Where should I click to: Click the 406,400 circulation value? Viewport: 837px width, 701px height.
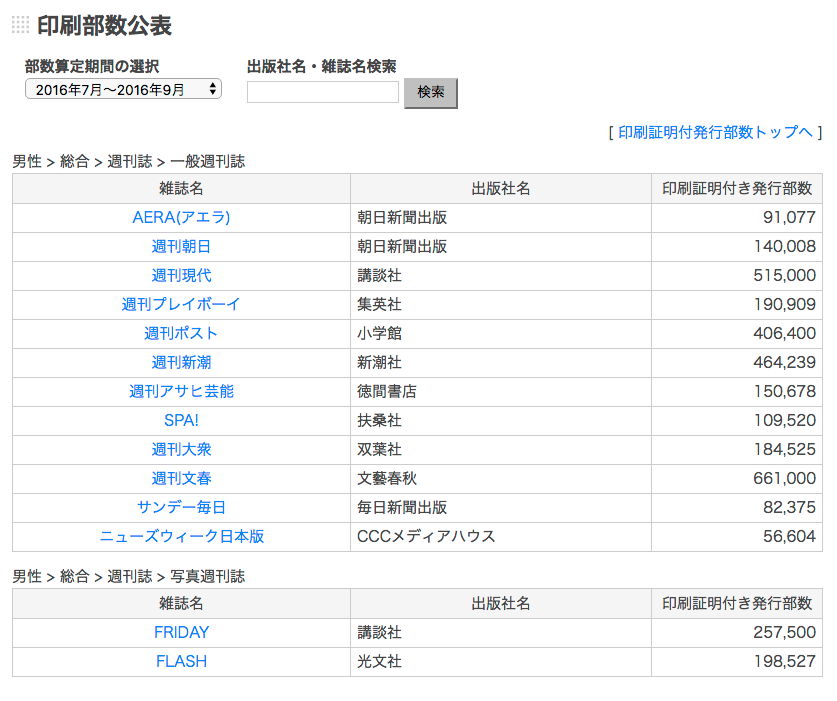click(x=785, y=333)
